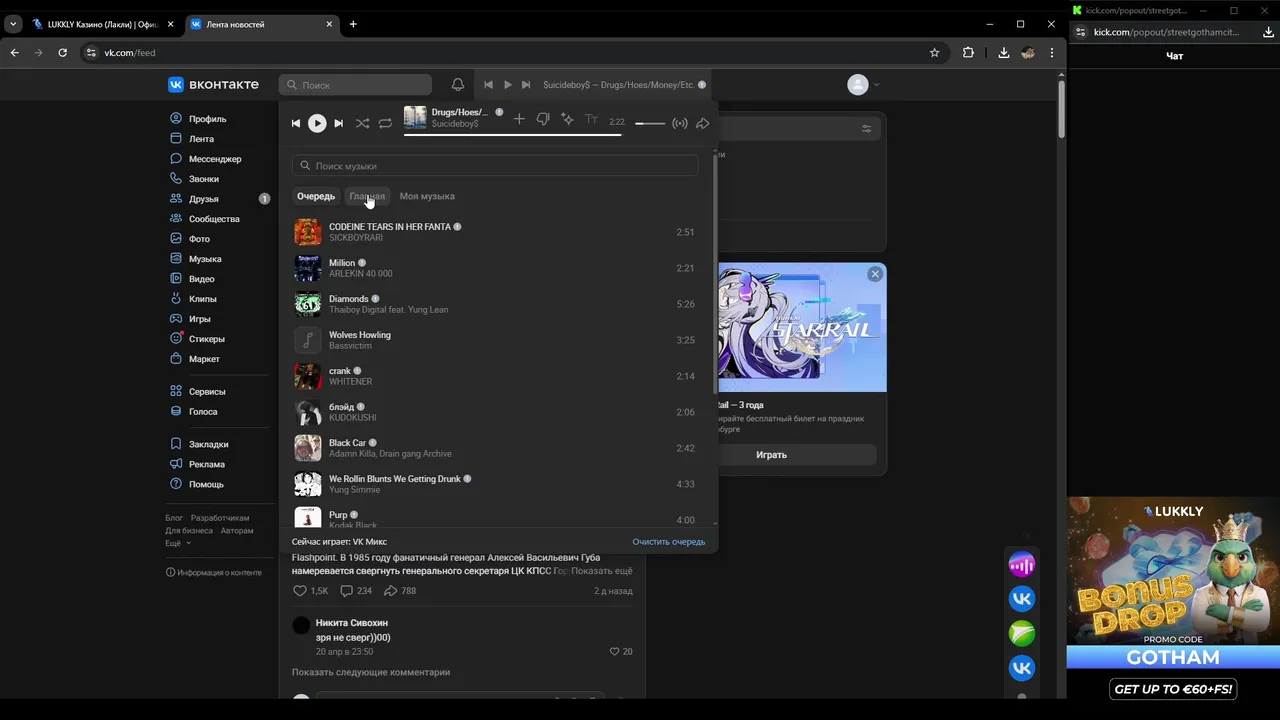
Task: Click the Очистить очередь link
Action: 668,542
